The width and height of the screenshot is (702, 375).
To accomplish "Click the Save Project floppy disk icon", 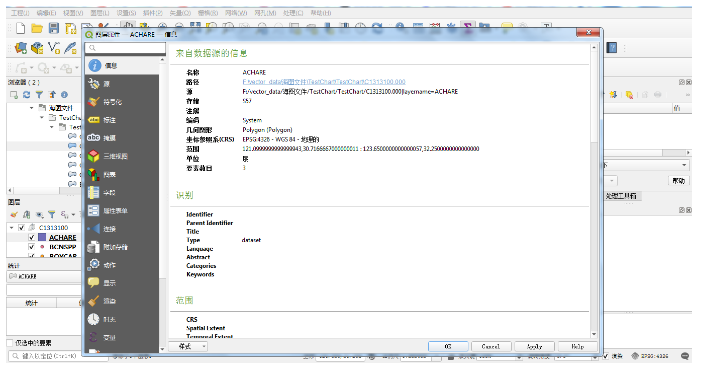I will tap(54, 29).
